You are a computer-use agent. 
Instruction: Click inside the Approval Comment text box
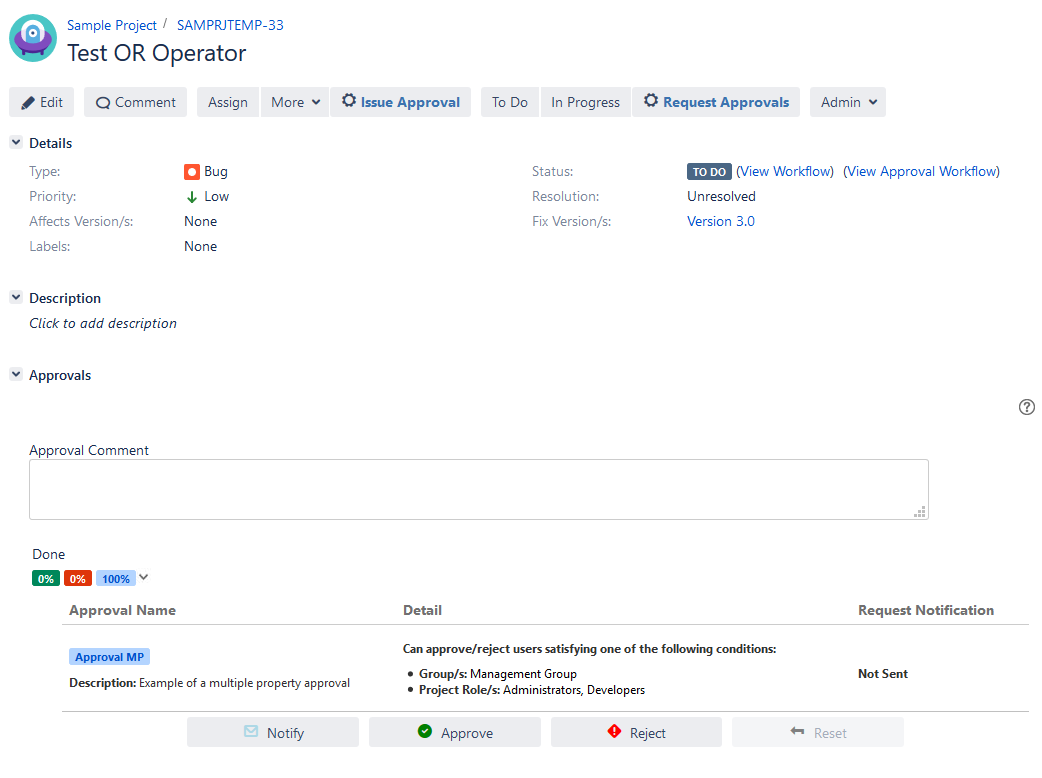pos(478,489)
